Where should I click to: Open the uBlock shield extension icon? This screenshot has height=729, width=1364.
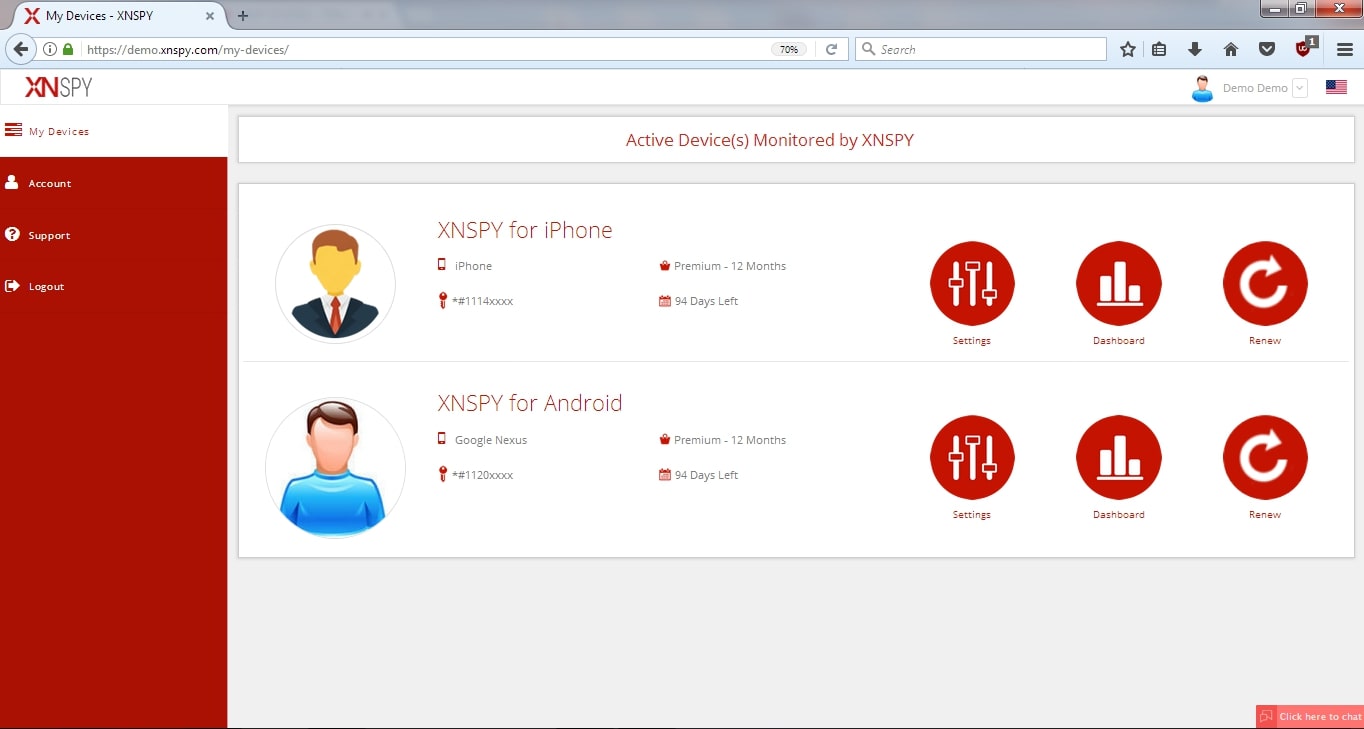point(1303,49)
